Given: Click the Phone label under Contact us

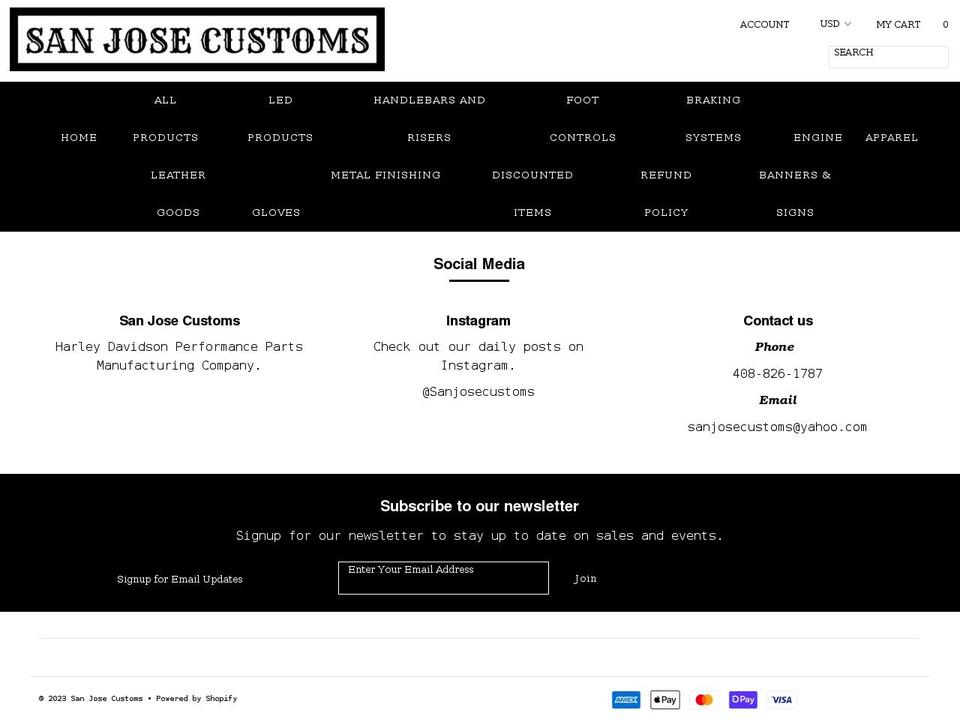Looking at the screenshot, I should point(774,347).
